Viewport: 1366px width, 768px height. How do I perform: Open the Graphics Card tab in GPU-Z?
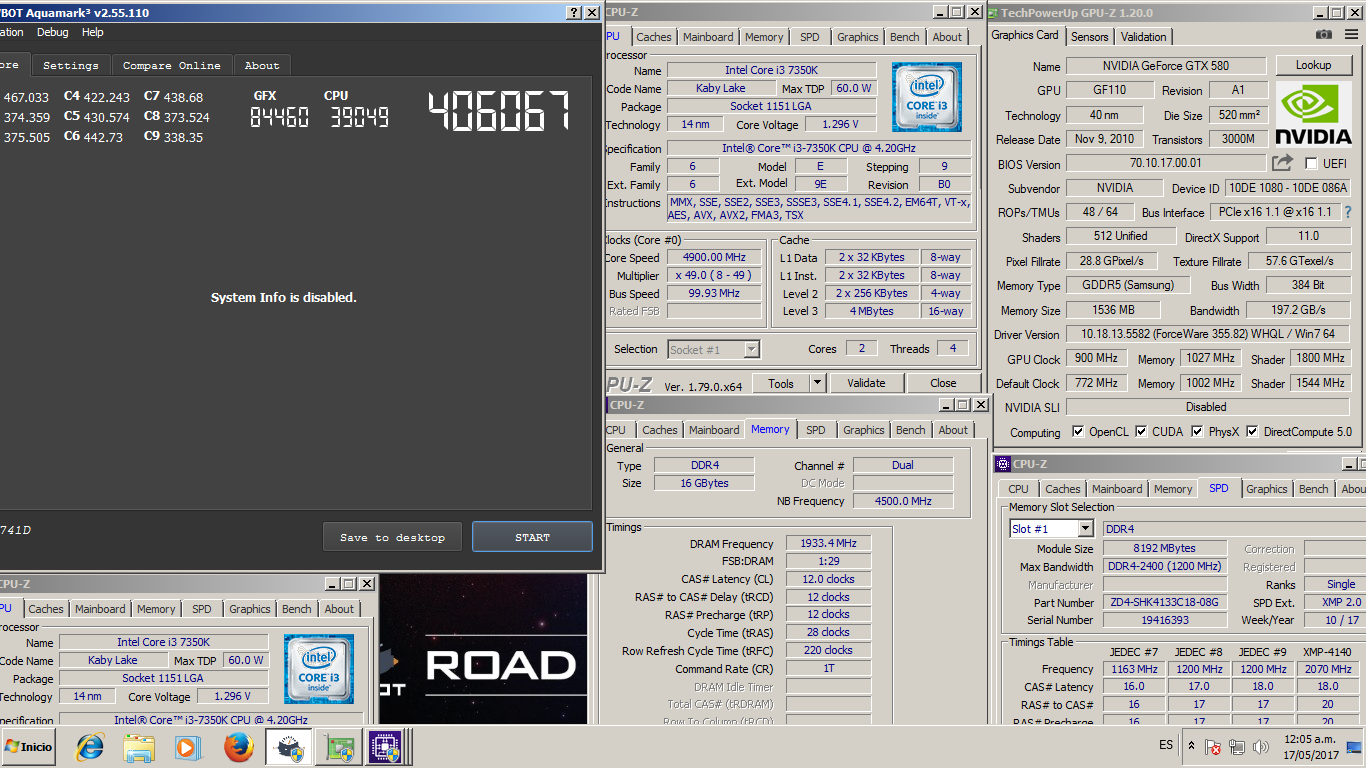click(1025, 35)
